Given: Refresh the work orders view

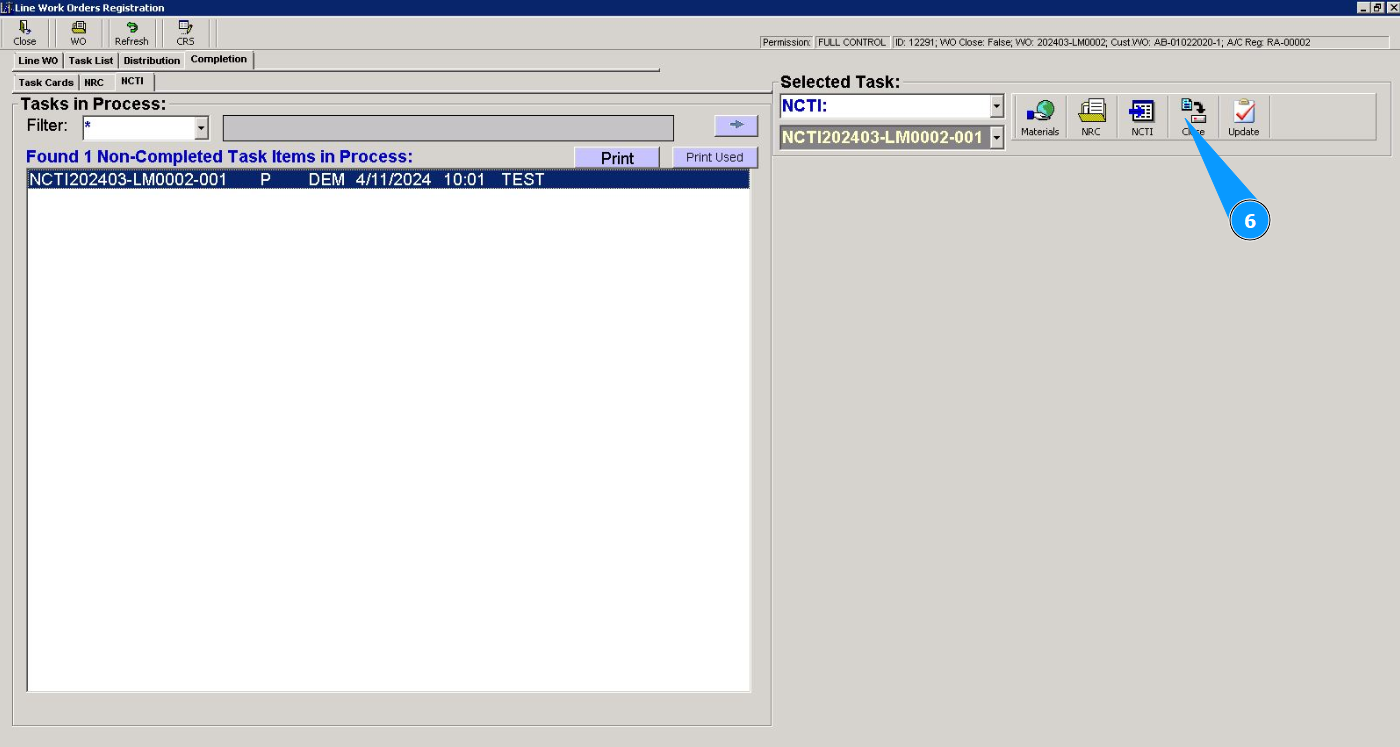Looking at the screenshot, I should 131,33.
